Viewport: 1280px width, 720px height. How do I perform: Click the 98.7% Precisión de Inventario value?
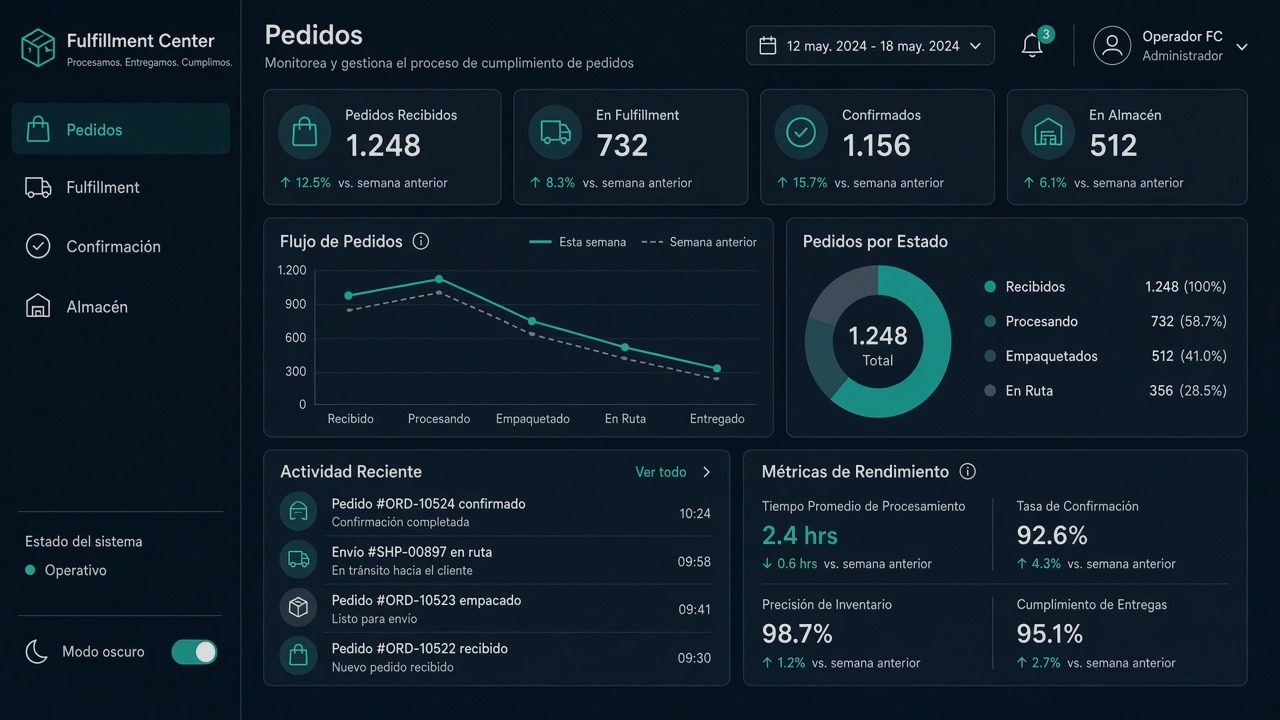tap(797, 634)
